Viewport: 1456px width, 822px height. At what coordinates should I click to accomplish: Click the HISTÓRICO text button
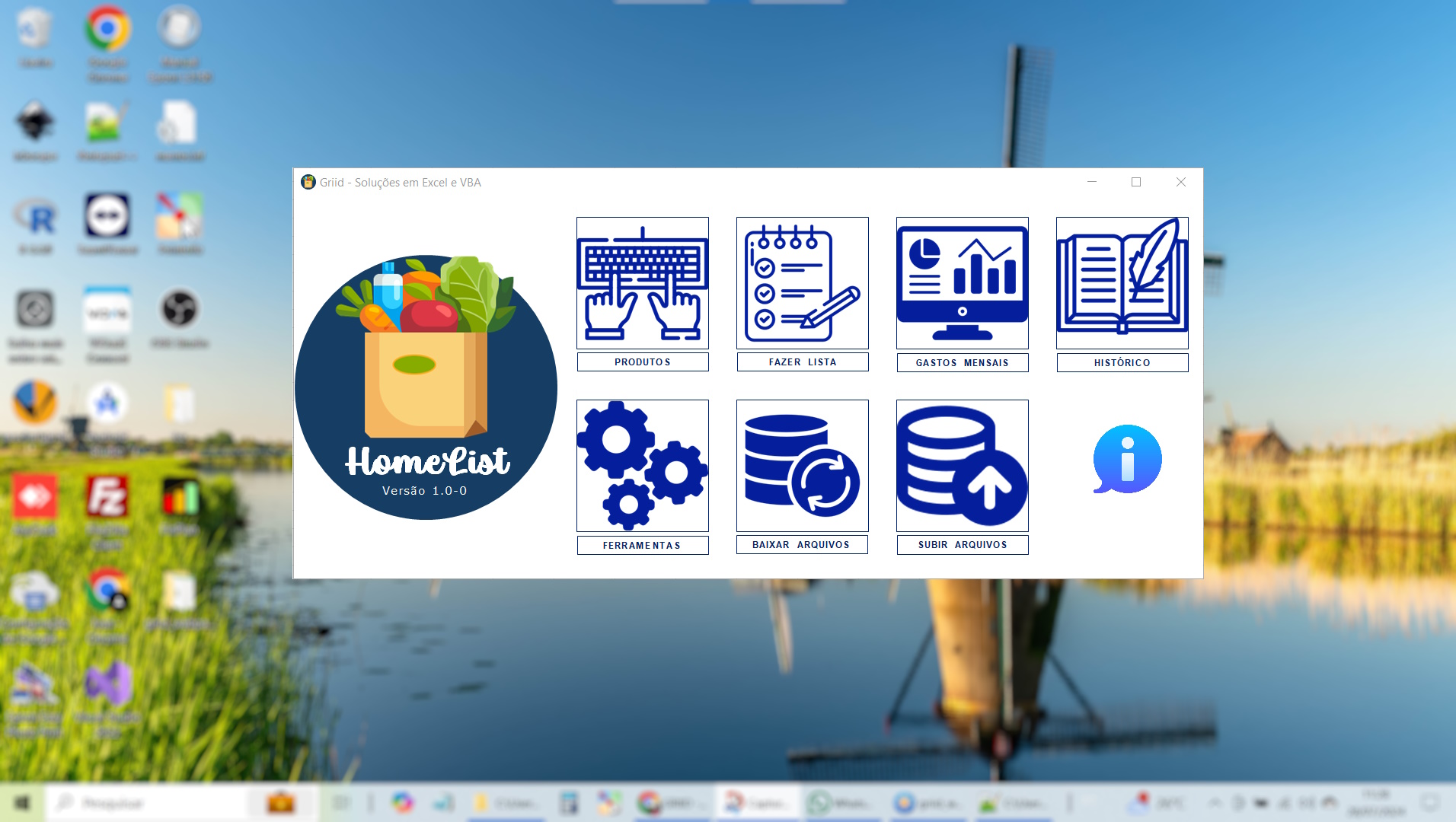pos(1122,363)
